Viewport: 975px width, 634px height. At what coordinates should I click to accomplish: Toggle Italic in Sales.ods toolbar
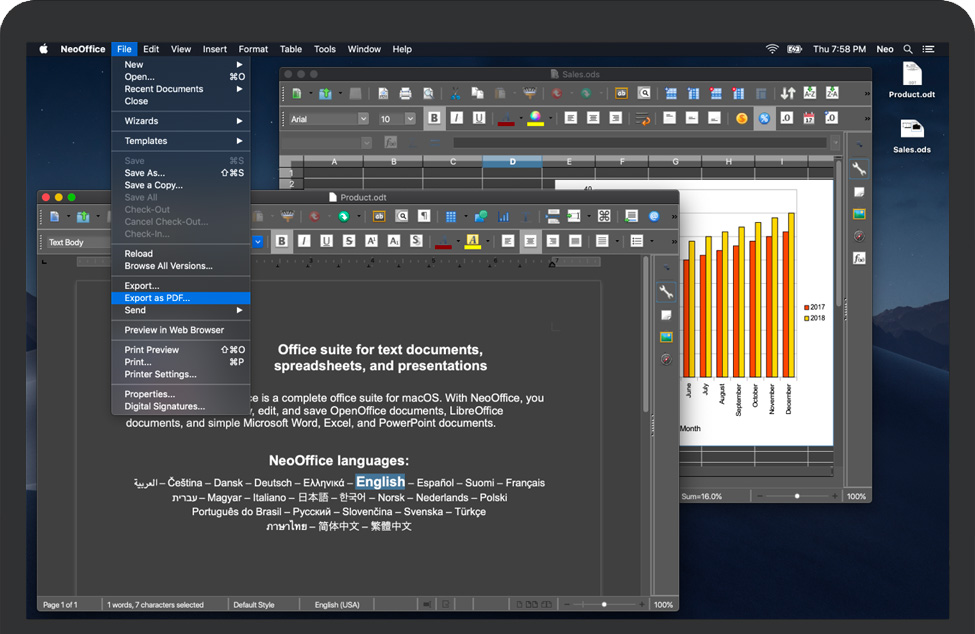point(457,118)
